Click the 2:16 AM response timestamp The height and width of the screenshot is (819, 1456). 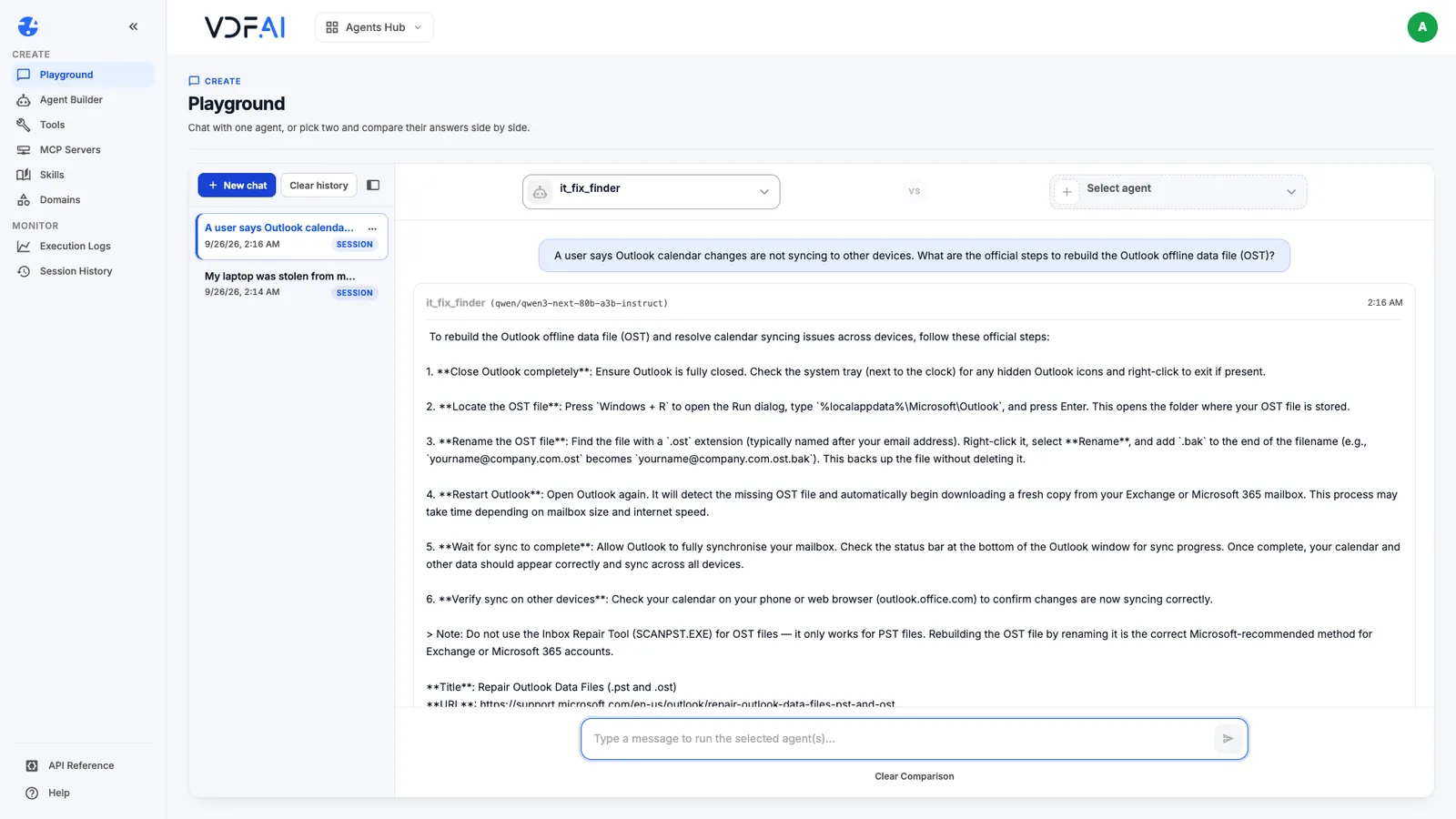click(x=1385, y=303)
